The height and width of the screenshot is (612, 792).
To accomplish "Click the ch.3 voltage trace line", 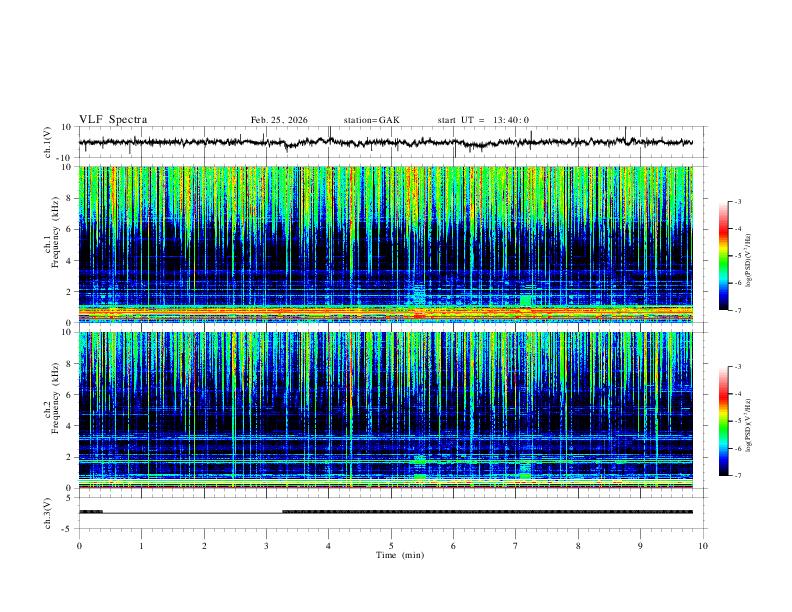I will [x=386, y=512].
